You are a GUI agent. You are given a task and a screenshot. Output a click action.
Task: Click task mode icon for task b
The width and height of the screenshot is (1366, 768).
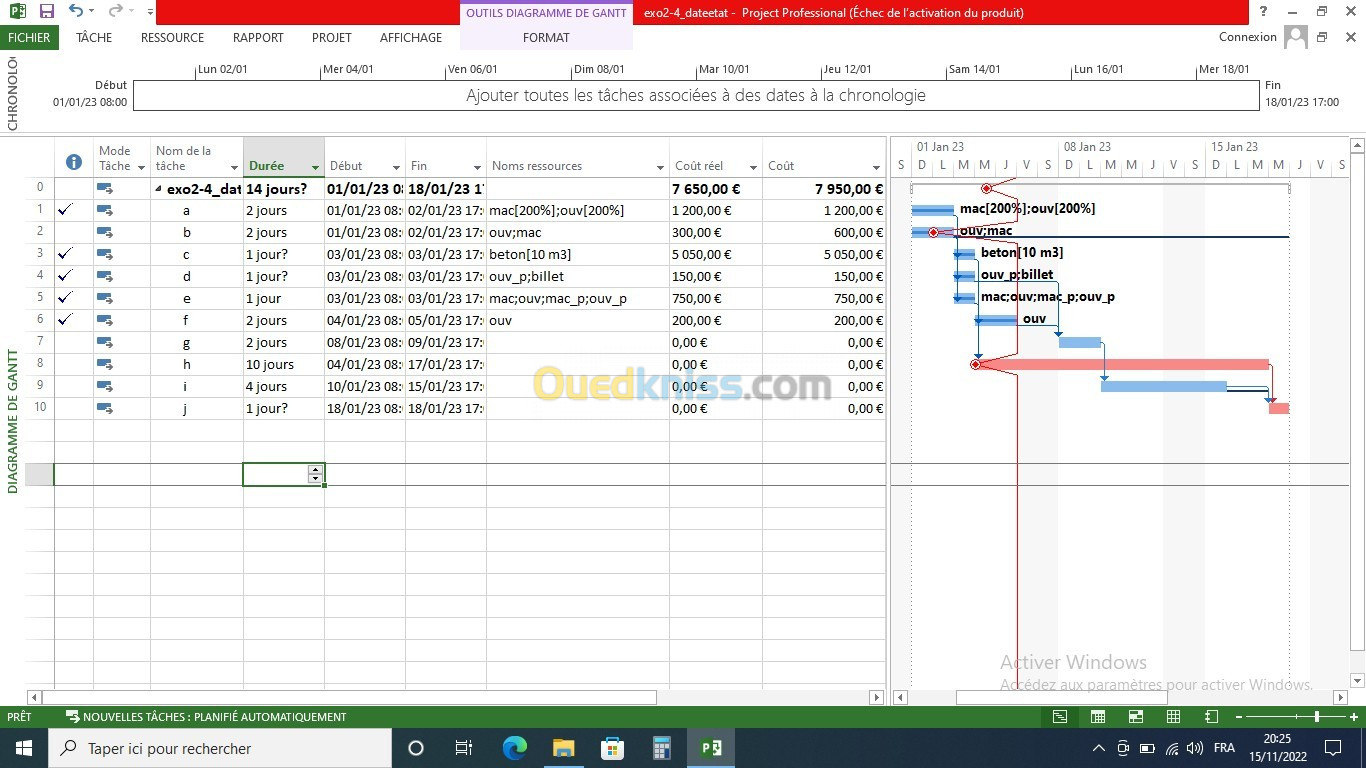(x=105, y=233)
